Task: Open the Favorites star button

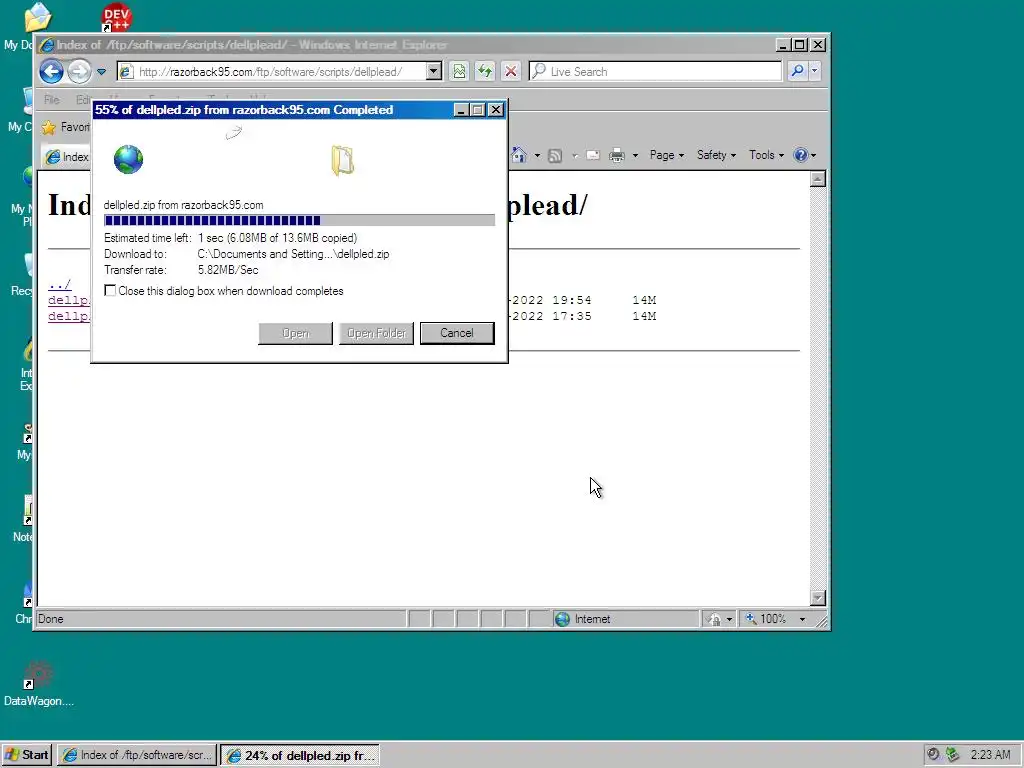Action: [65, 127]
